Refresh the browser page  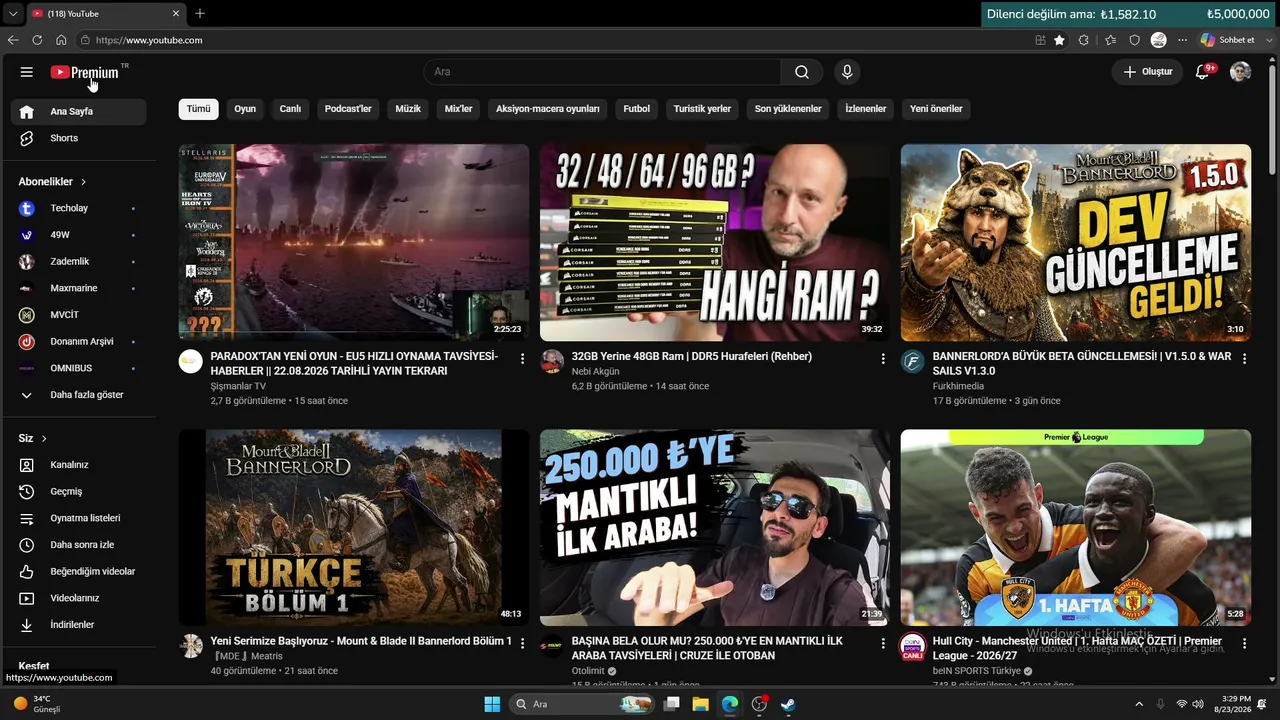pos(37,40)
